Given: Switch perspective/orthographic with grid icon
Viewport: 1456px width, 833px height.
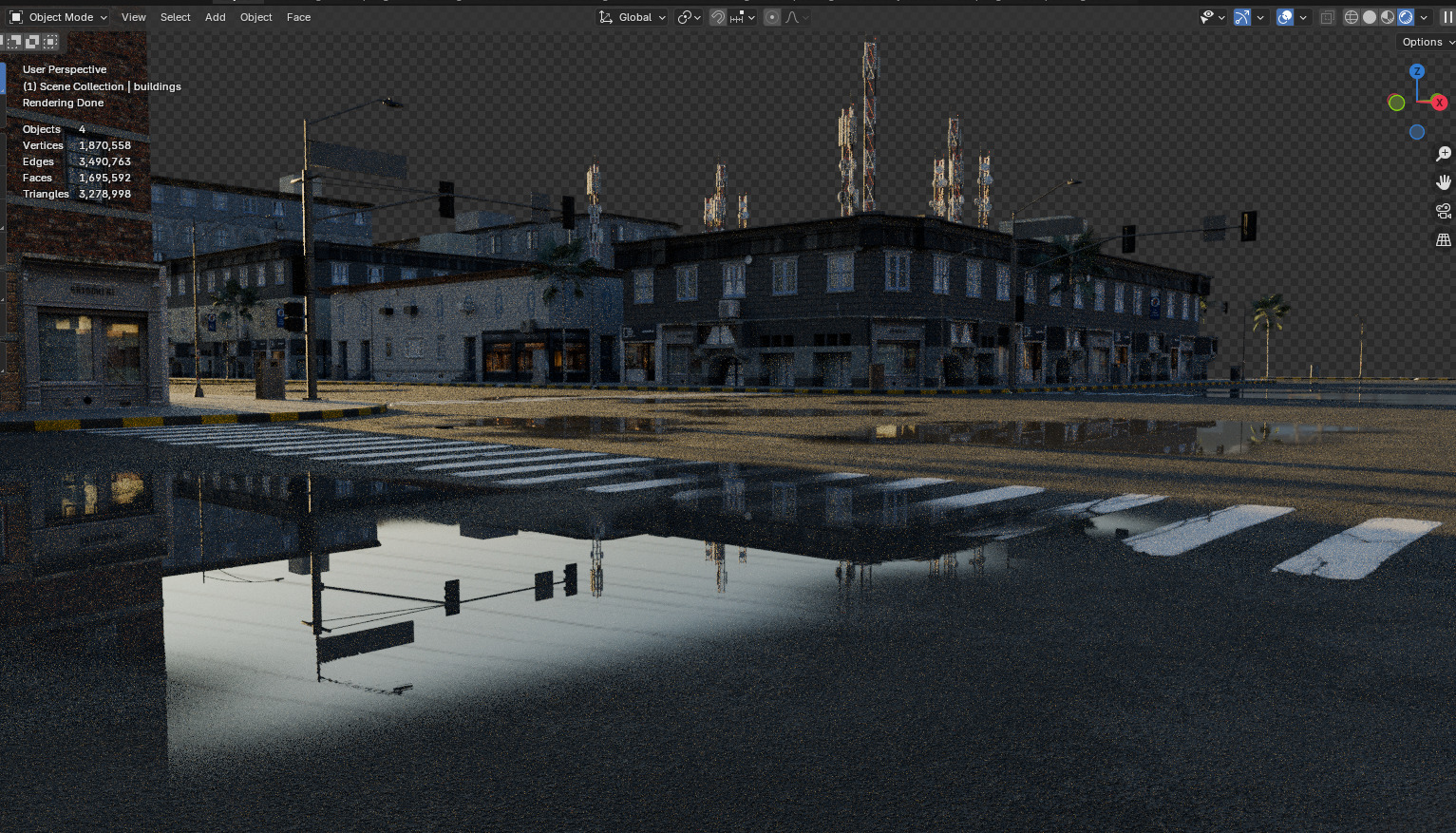Looking at the screenshot, I should point(1444,240).
